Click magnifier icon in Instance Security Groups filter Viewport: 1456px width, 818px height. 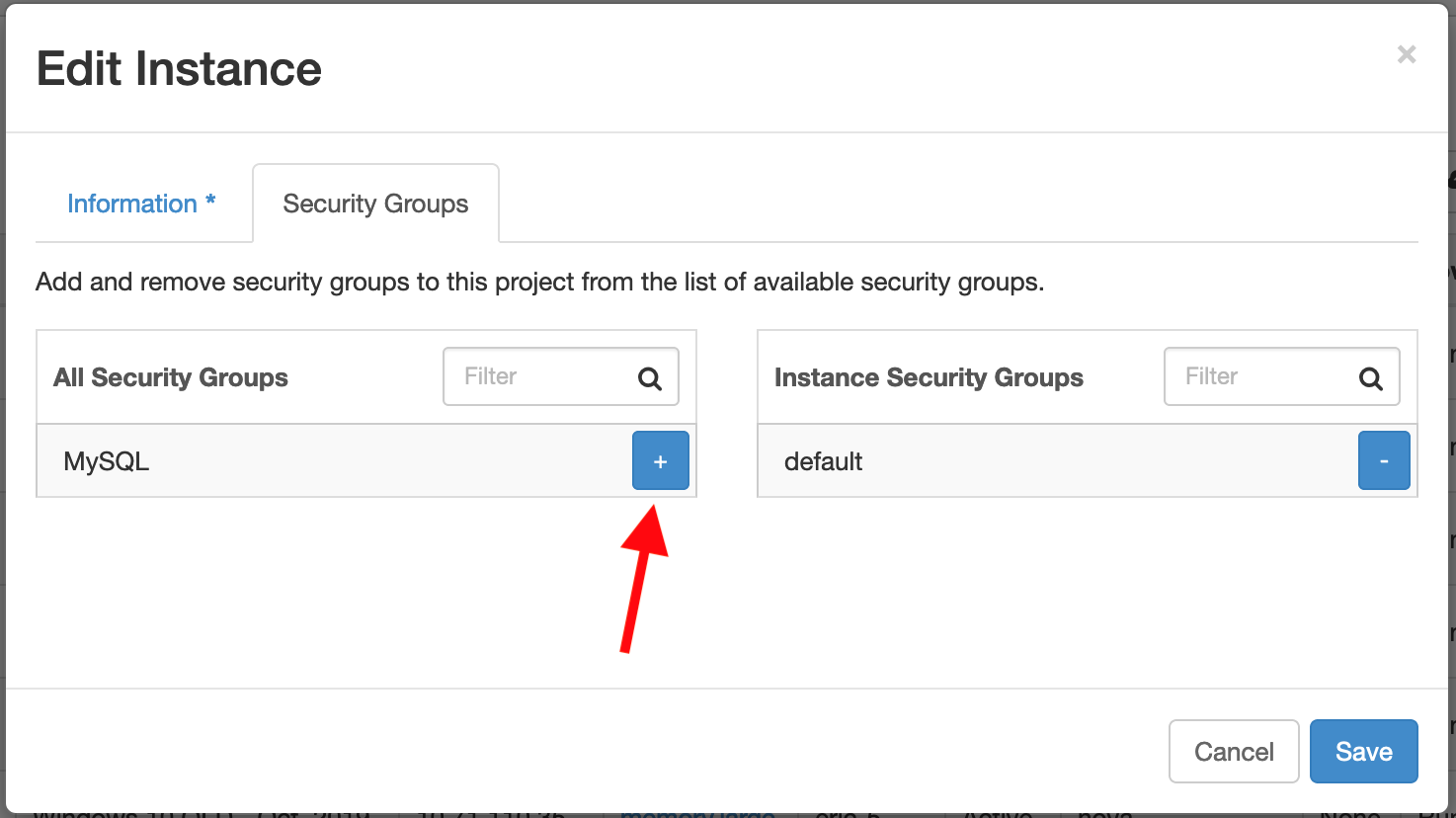[1370, 378]
